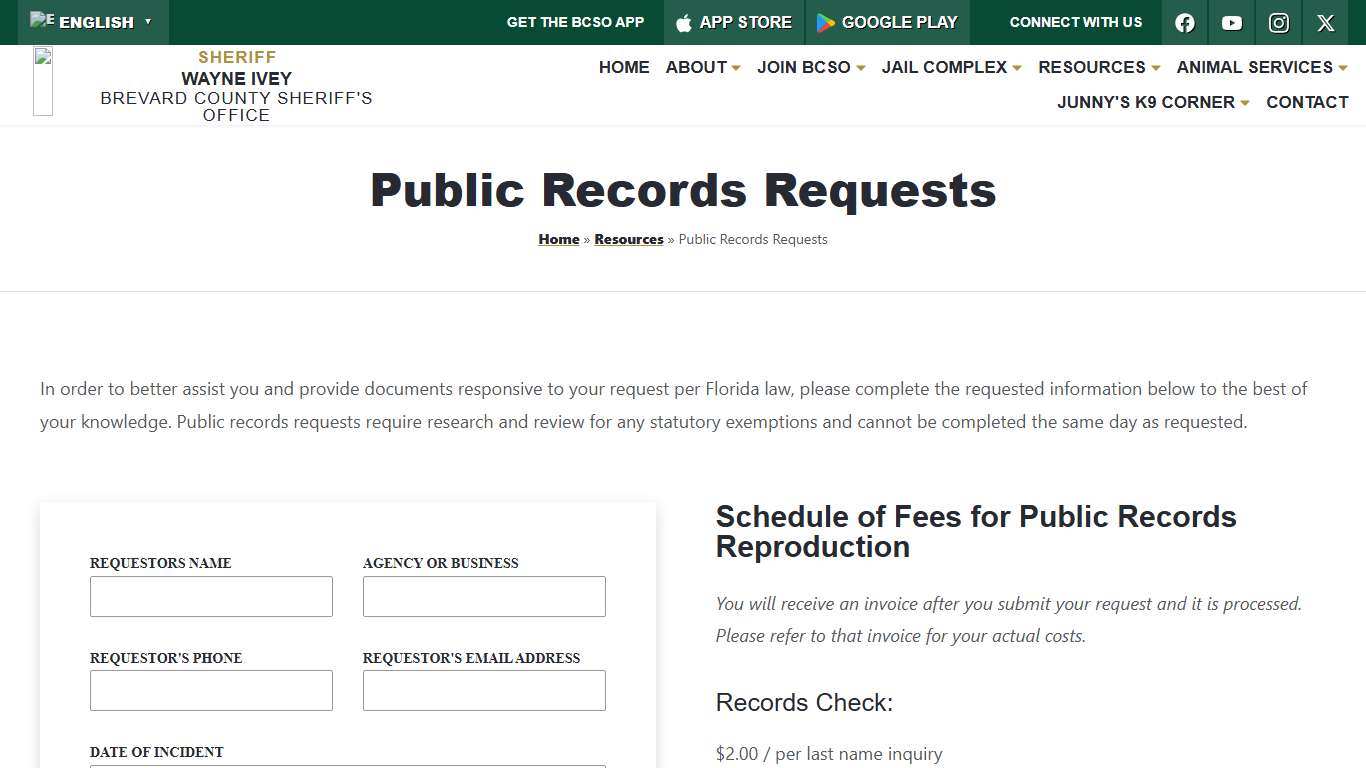
Task: Open the Instagram profile icon
Action: pos(1278,22)
